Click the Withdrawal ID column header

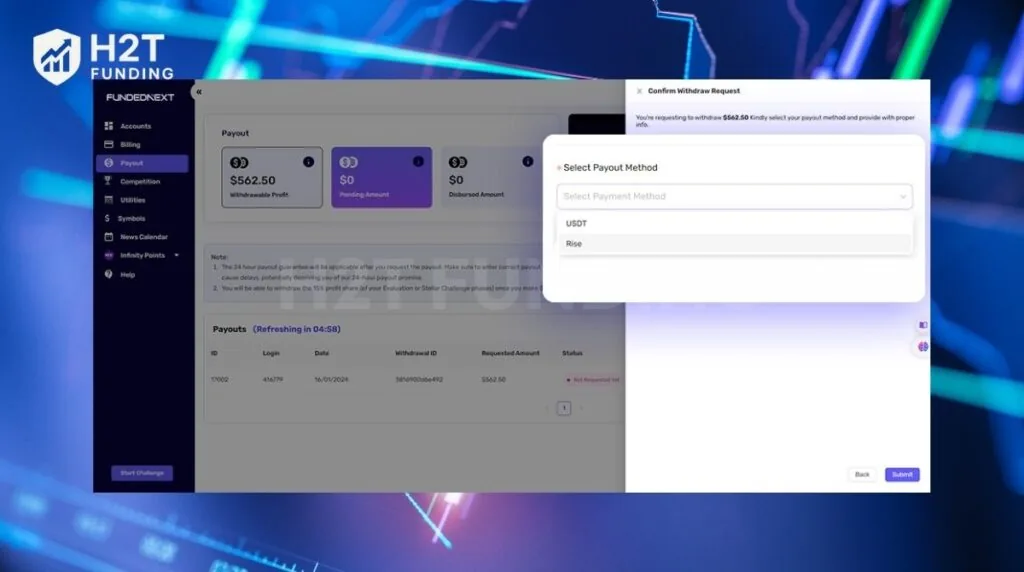coord(416,353)
